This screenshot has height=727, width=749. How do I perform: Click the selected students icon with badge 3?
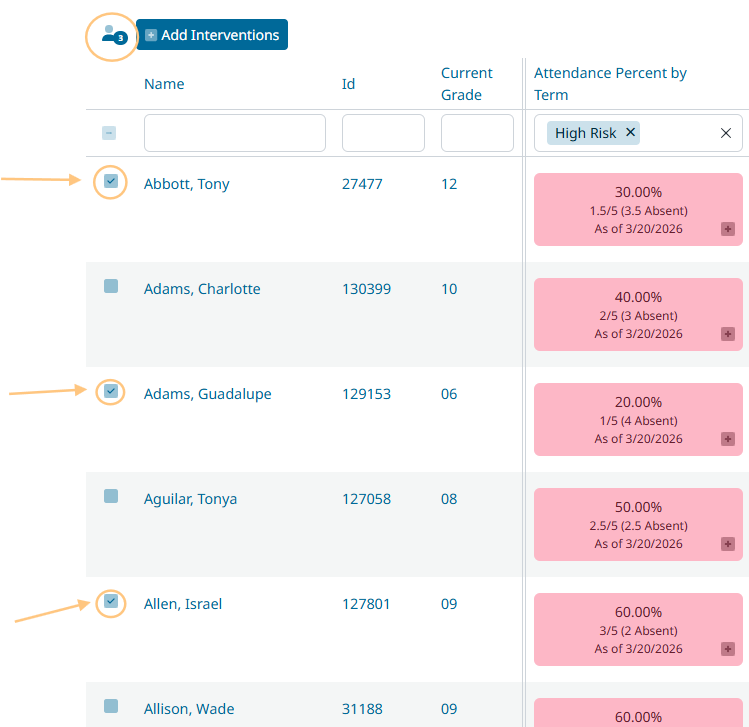coord(111,36)
